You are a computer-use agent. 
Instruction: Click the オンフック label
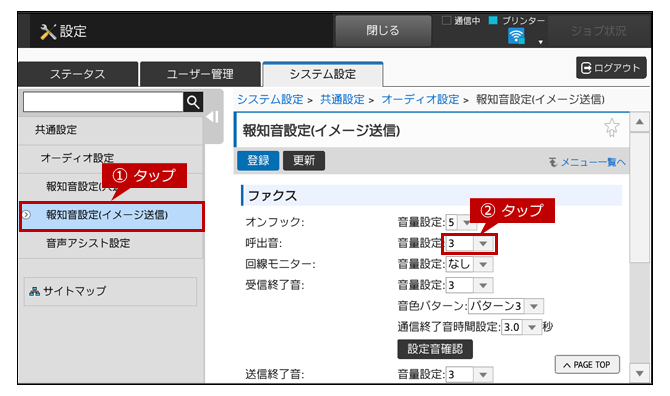[275, 223]
